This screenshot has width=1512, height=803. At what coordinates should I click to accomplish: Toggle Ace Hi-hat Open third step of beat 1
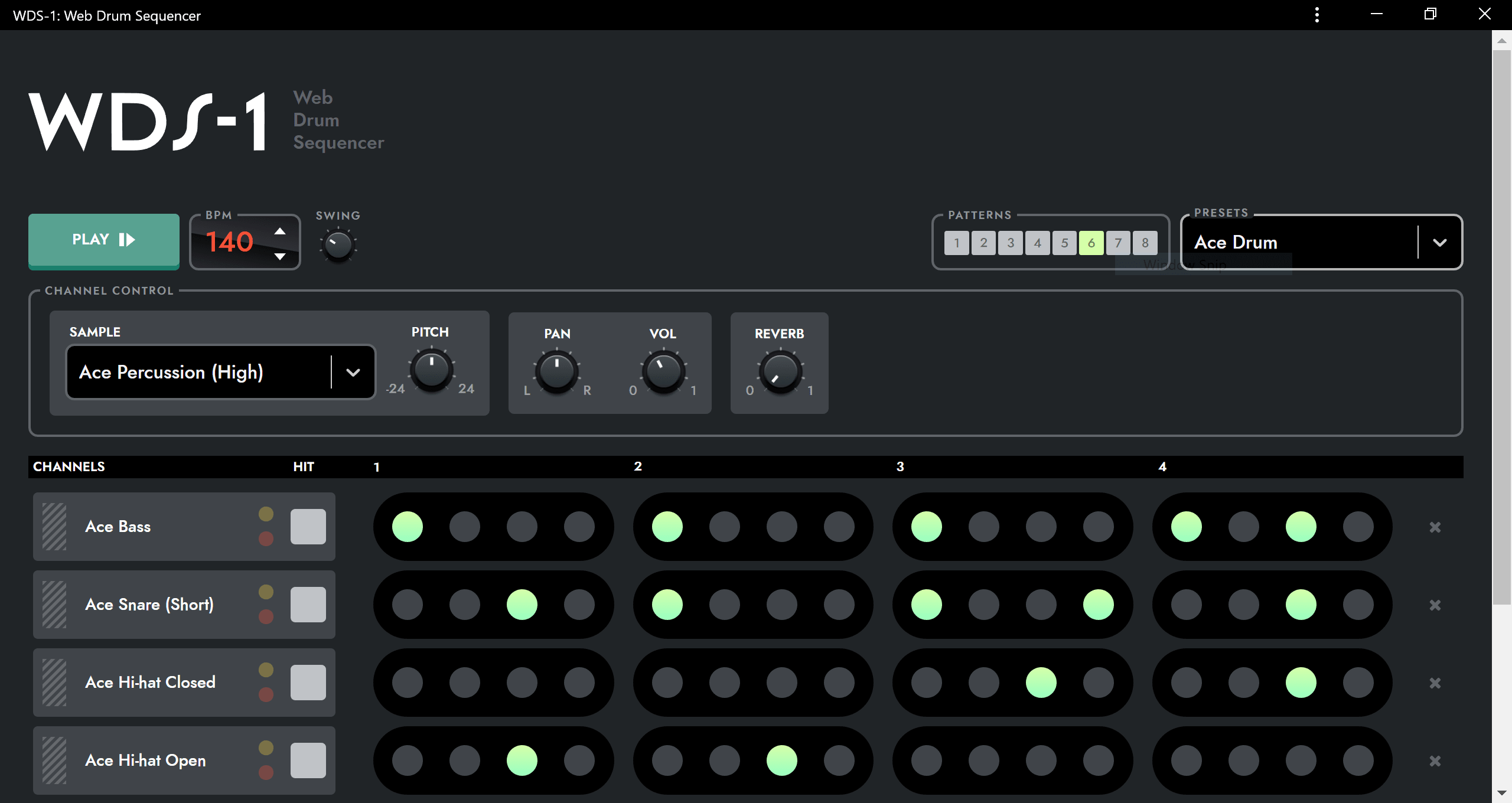click(522, 760)
